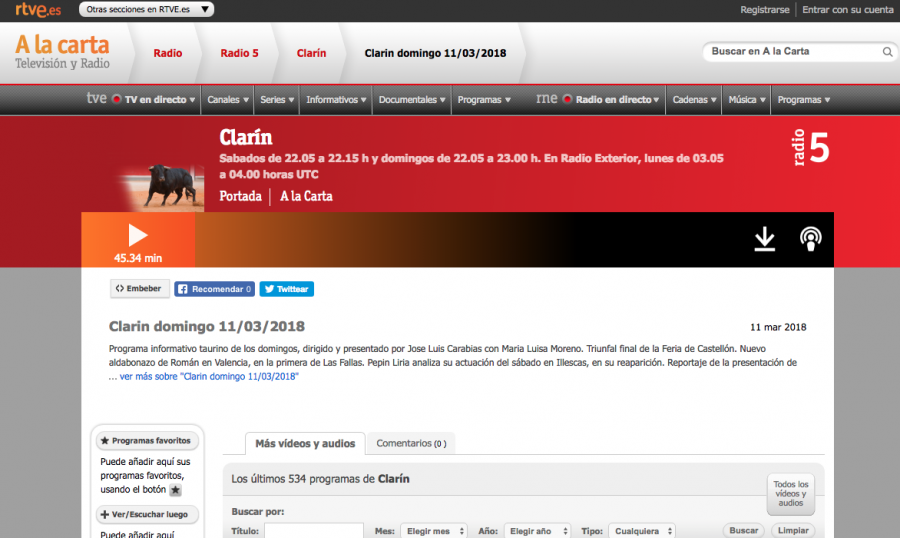Viewport: 900px width, 538px height.
Task: Click the Clarín program title
Action: click(246, 137)
